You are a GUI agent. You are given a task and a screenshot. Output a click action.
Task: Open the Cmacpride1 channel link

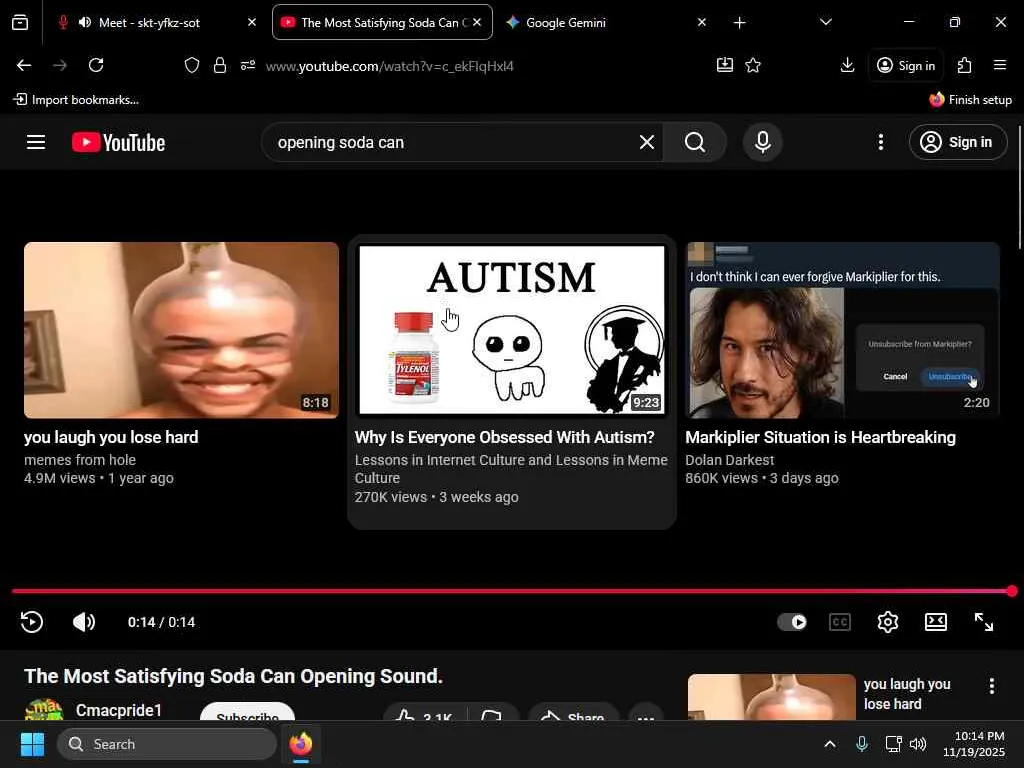[118, 710]
